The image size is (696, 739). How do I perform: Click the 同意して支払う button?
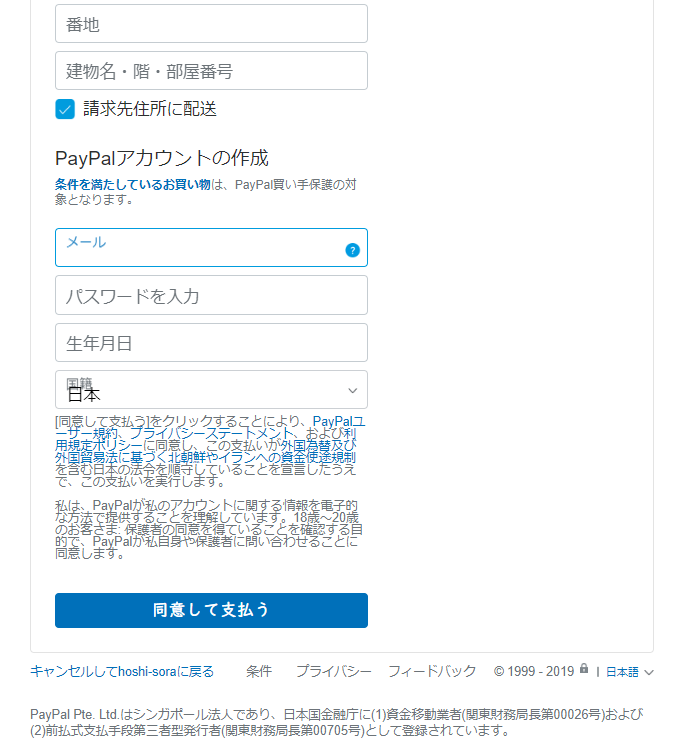coord(211,610)
